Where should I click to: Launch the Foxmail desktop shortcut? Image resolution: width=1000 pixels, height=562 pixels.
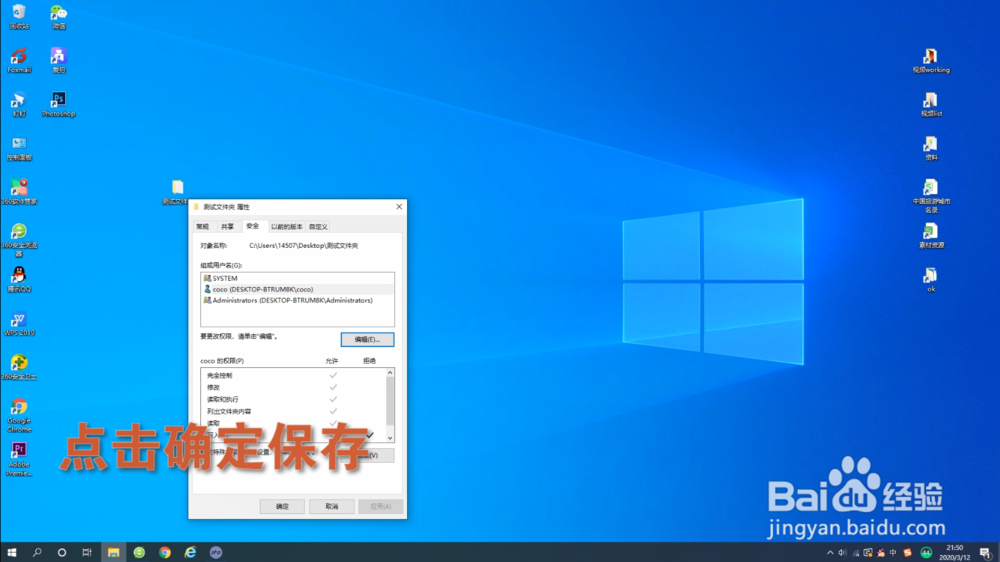point(19,60)
